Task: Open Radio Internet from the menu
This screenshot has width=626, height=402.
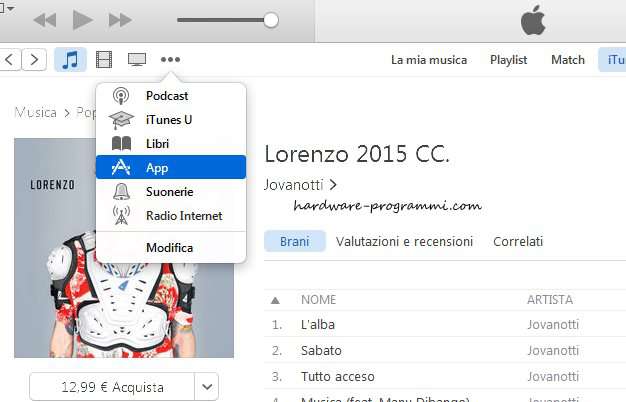Action: tap(171, 216)
